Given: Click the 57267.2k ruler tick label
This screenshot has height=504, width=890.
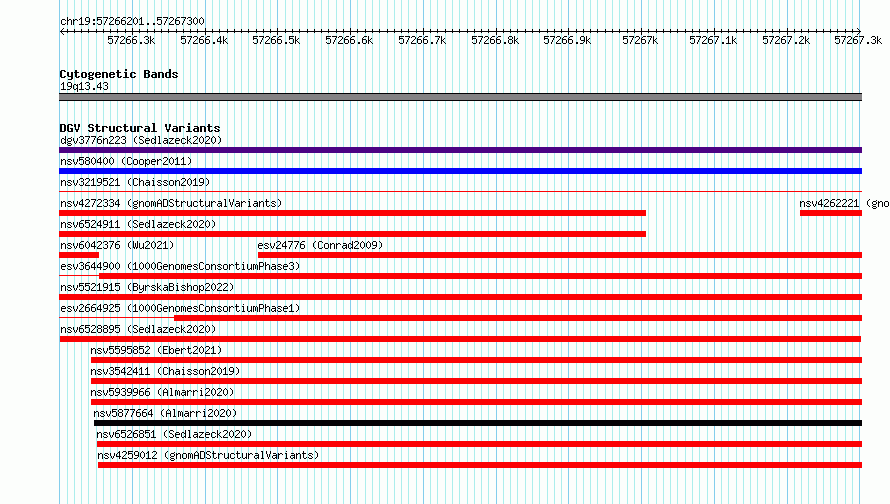Looking at the screenshot, I should click(x=786, y=40).
